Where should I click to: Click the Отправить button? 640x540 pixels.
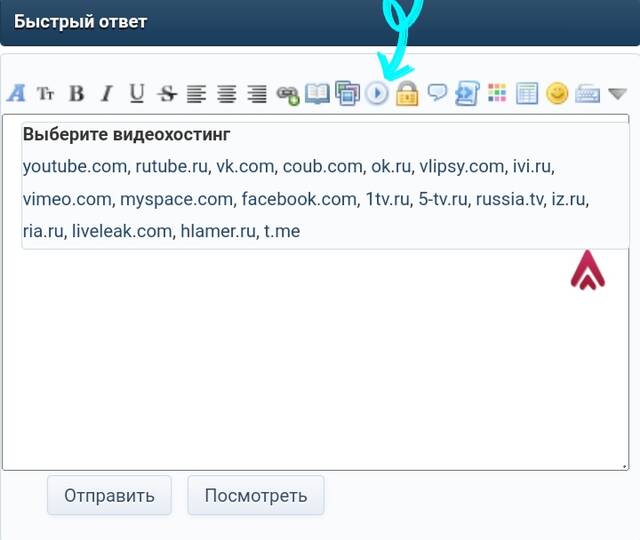109,495
